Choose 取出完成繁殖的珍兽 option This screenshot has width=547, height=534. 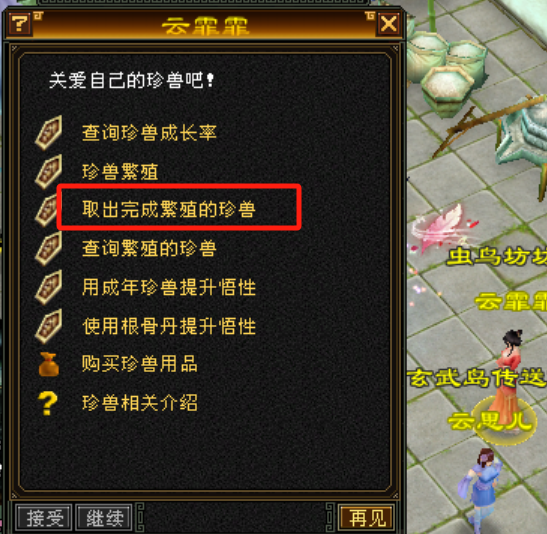tap(169, 209)
